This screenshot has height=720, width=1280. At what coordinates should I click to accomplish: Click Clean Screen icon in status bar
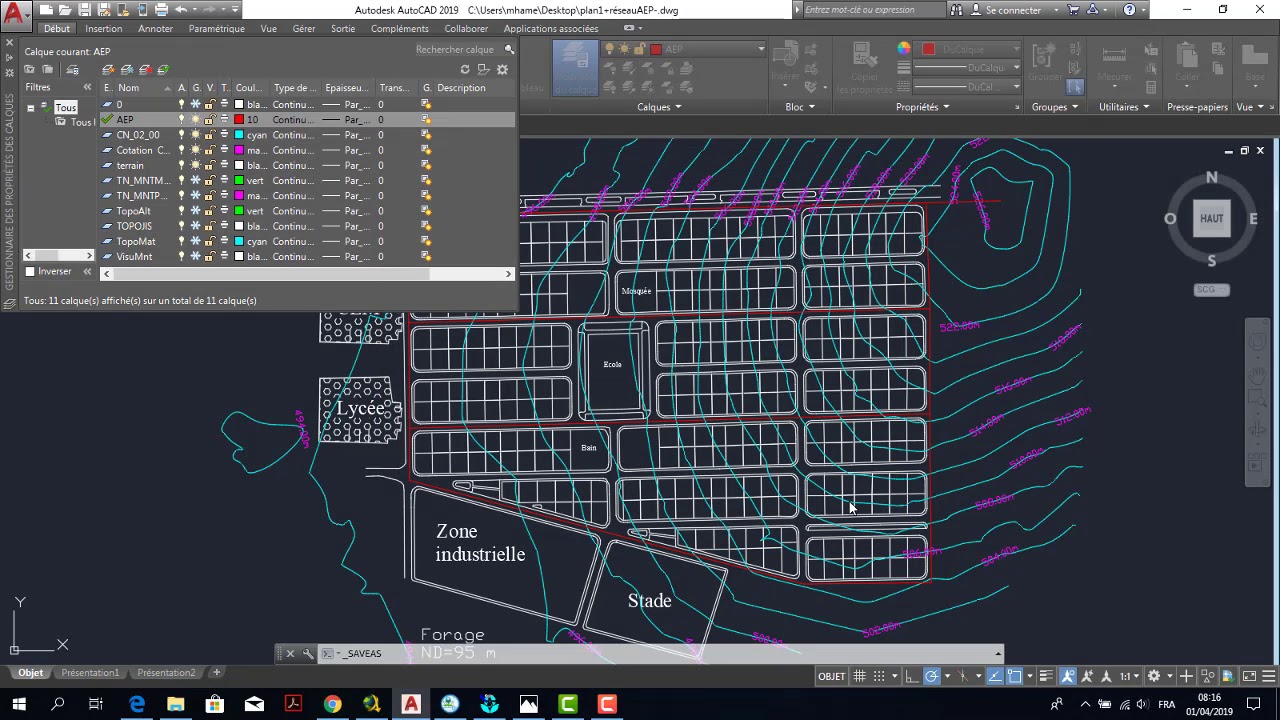click(x=1249, y=676)
